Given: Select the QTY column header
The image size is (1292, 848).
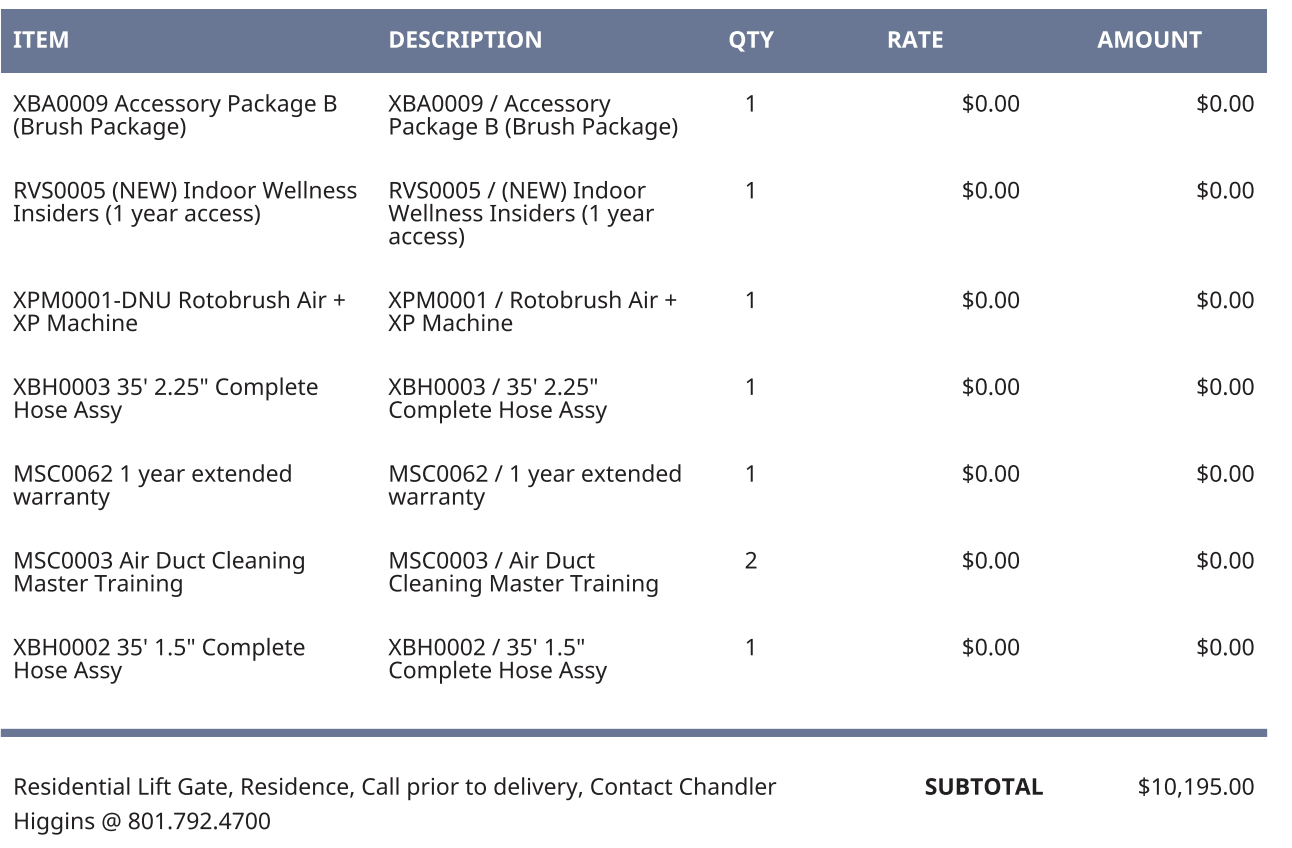Looking at the screenshot, I should 750,40.
